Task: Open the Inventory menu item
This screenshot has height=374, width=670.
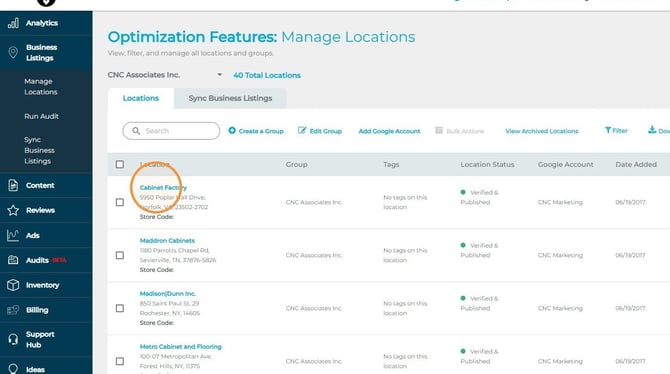Action: click(x=42, y=285)
